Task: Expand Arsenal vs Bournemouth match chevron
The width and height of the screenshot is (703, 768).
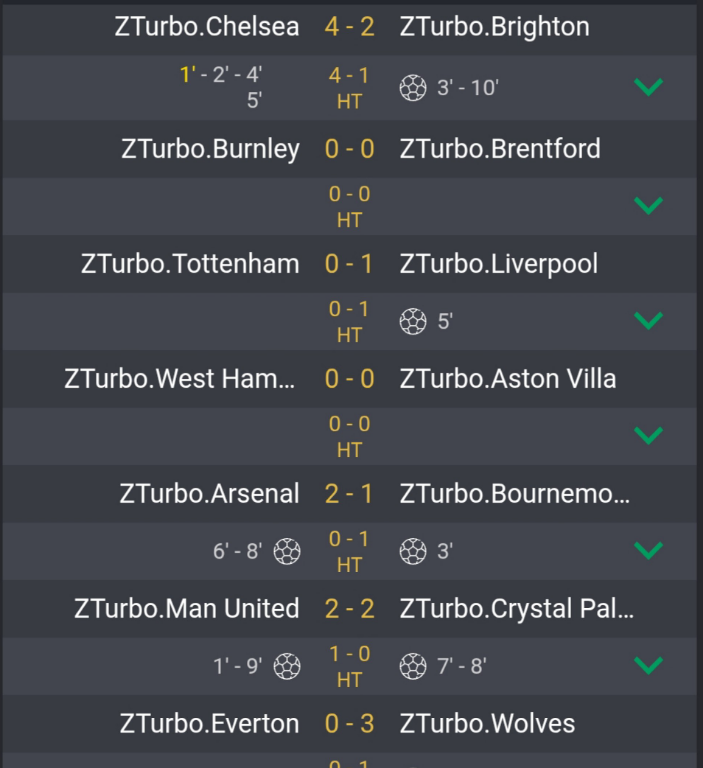Action: click(x=649, y=551)
